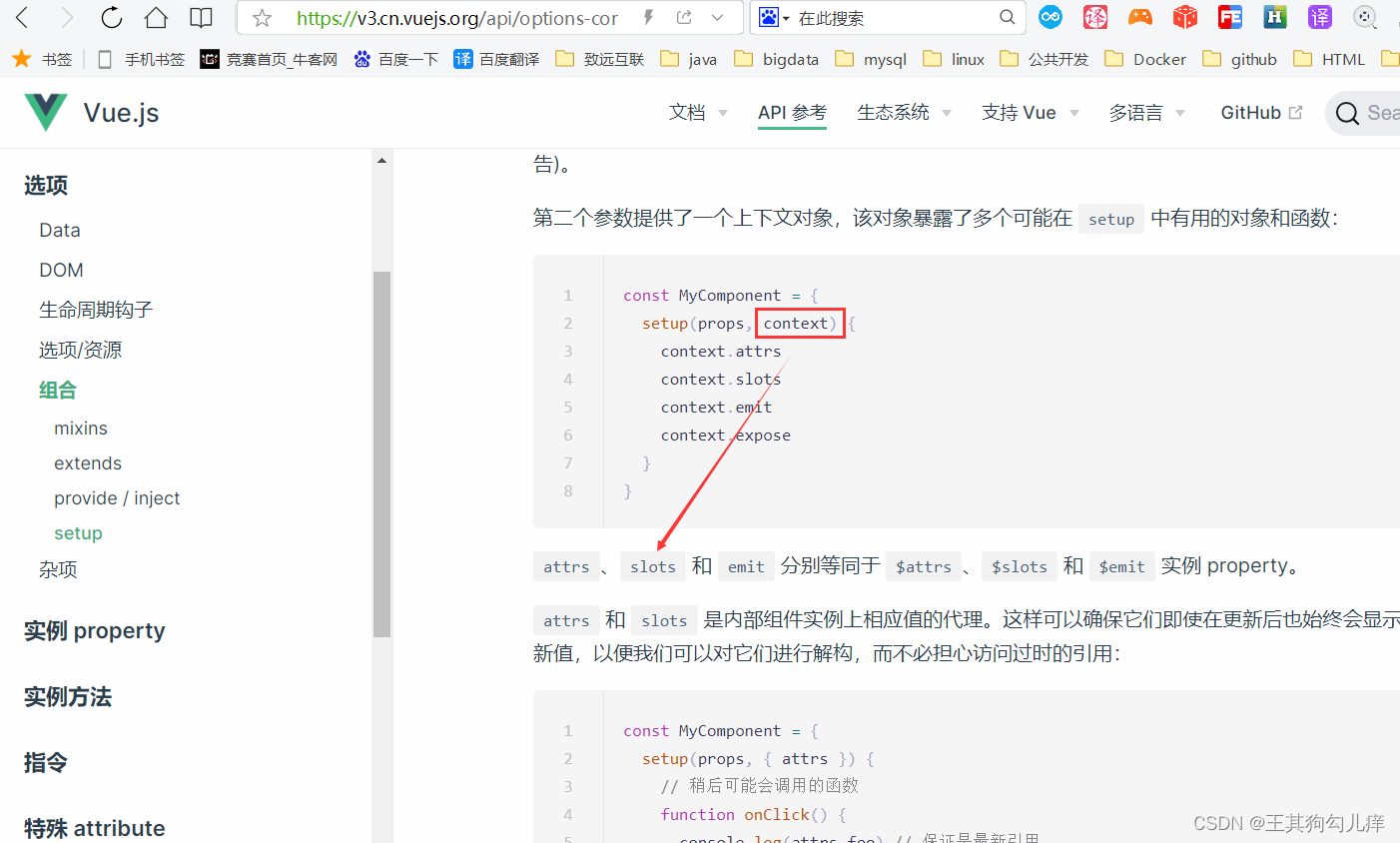Open the reading list book icon
The height and width of the screenshot is (843, 1400).
tap(201, 17)
